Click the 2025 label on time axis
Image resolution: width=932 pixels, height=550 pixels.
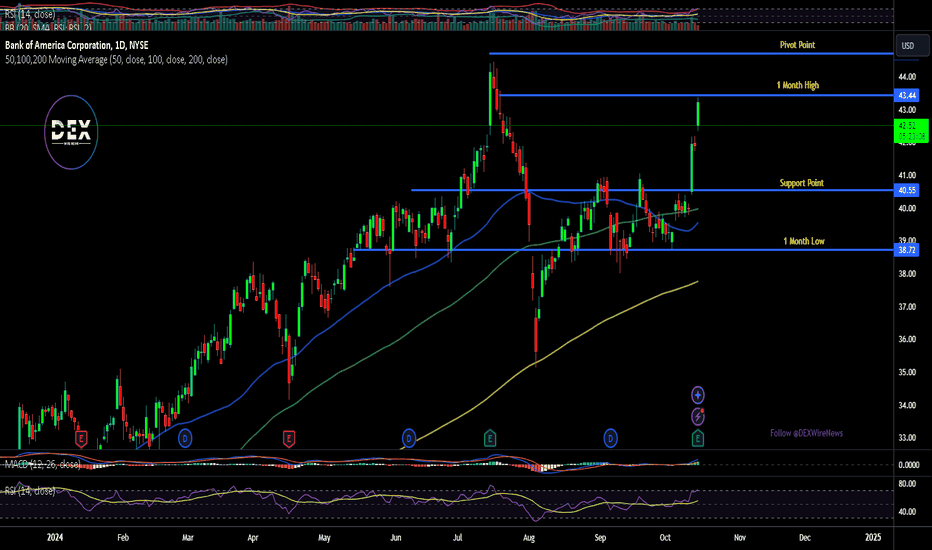click(x=873, y=538)
